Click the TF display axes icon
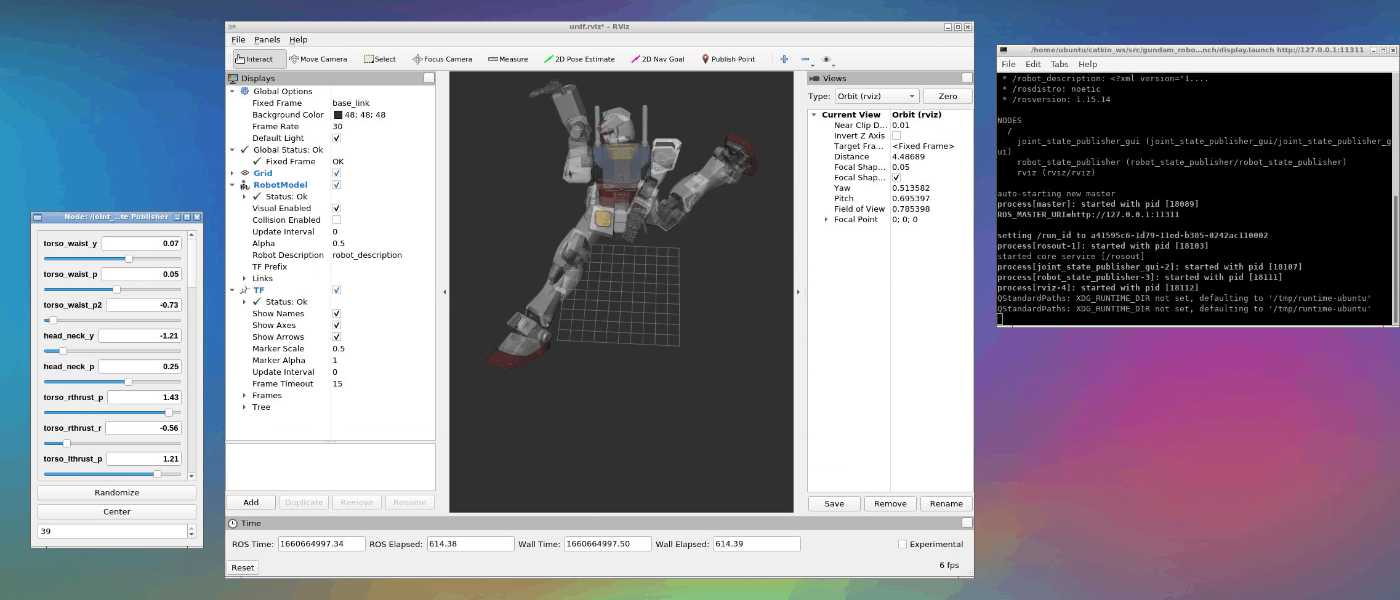 (x=245, y=290)
